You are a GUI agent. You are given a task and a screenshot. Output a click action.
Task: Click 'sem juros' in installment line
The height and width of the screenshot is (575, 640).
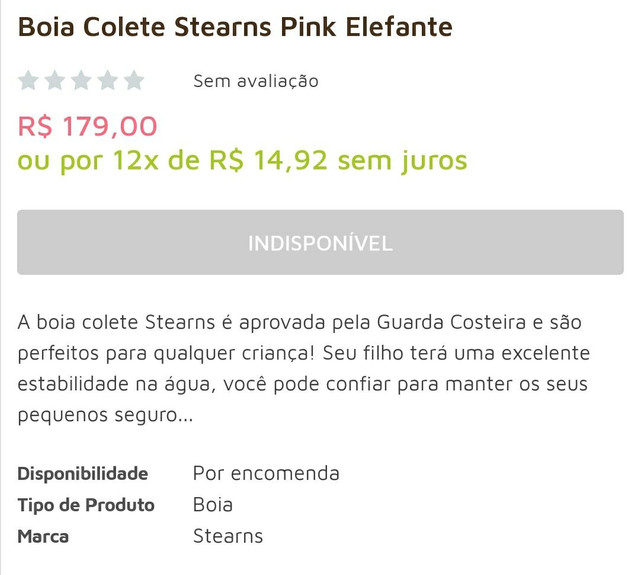[x=403, y=160]
